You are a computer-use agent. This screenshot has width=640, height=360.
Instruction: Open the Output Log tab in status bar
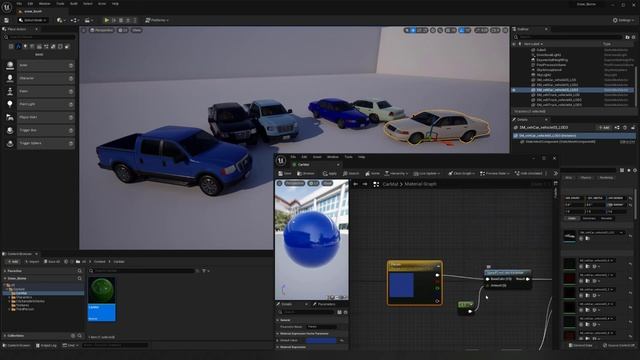pyautogui.click(x=46, y=346)
